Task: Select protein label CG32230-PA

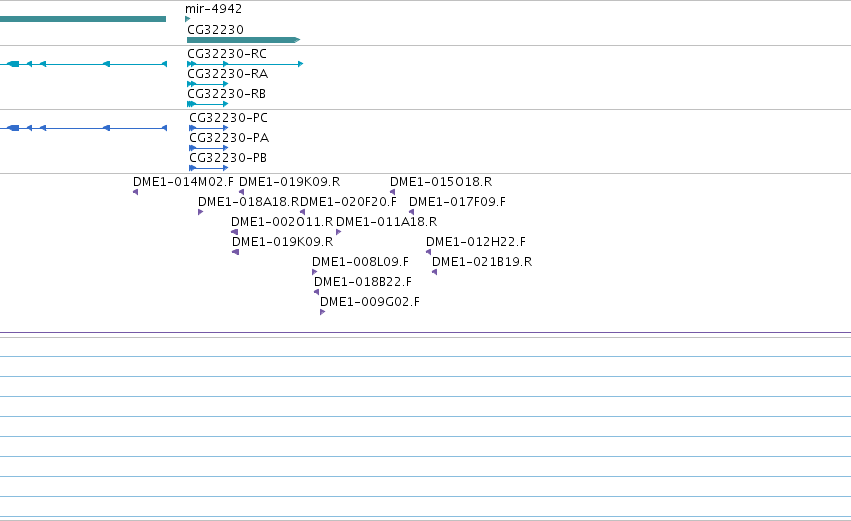Action: [229, 138]
